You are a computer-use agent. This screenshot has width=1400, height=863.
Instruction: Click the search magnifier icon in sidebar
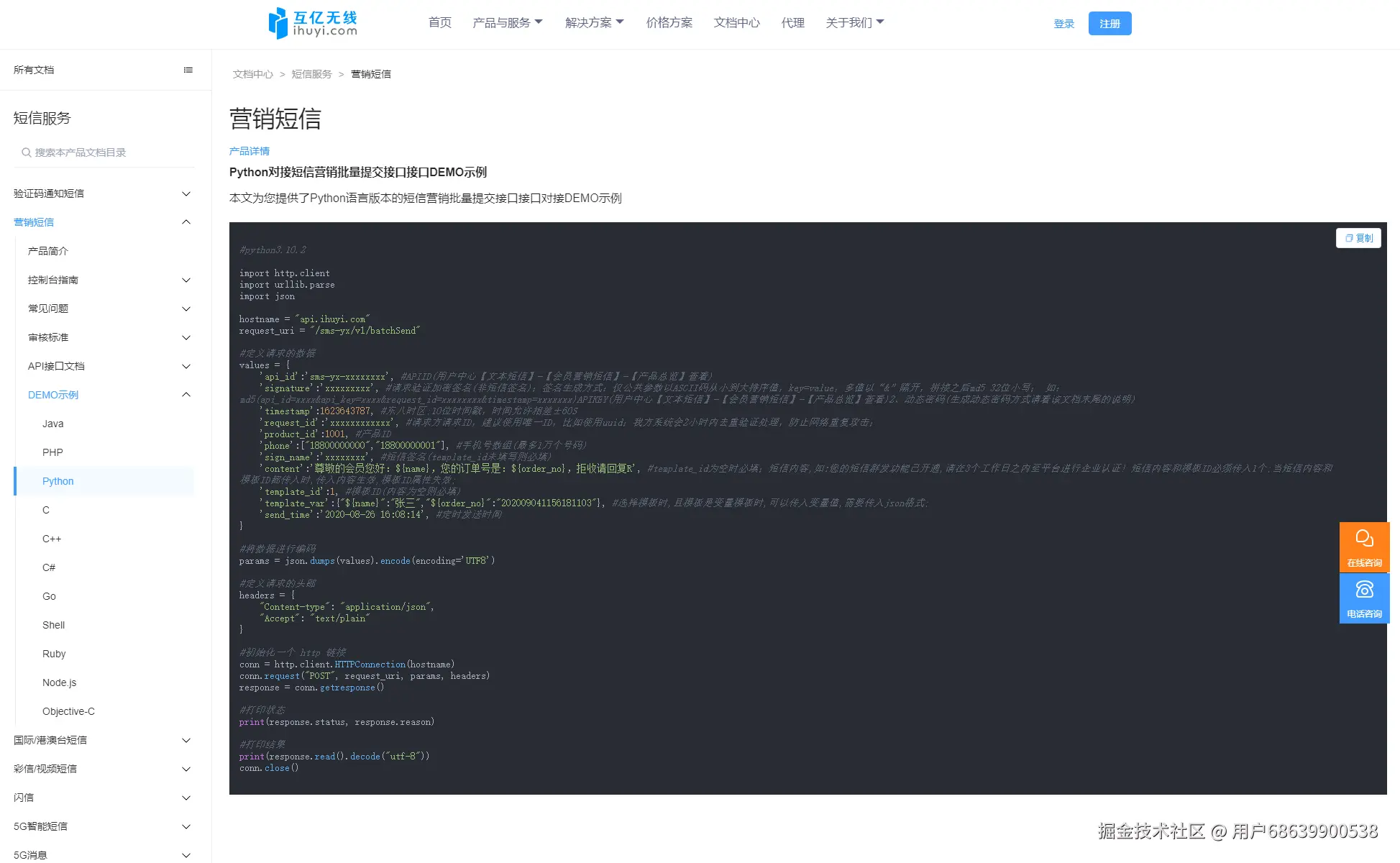click(x=25, y=152)
